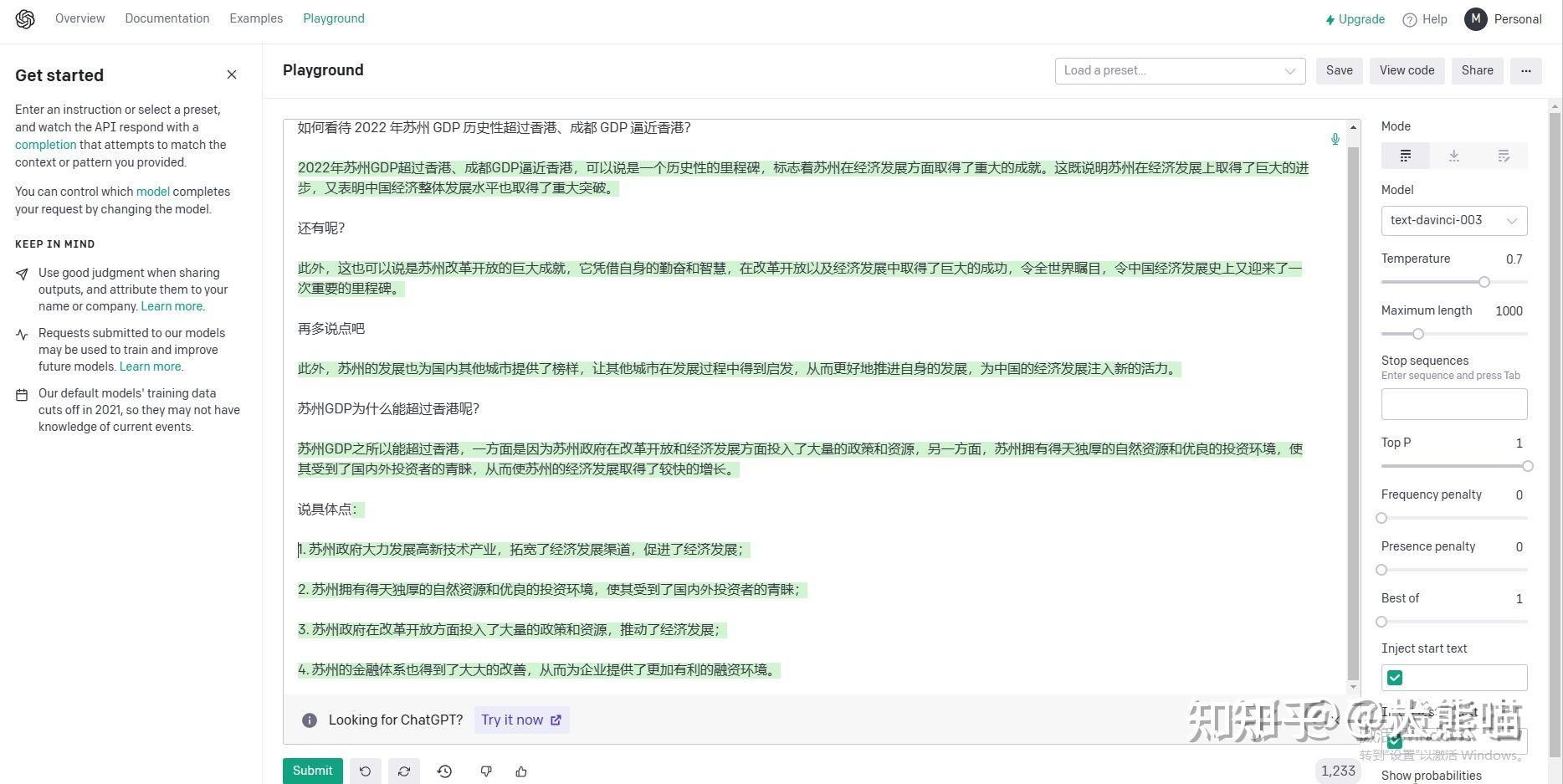
Task: Click the activity pulse icon
Action: (22, 335)
